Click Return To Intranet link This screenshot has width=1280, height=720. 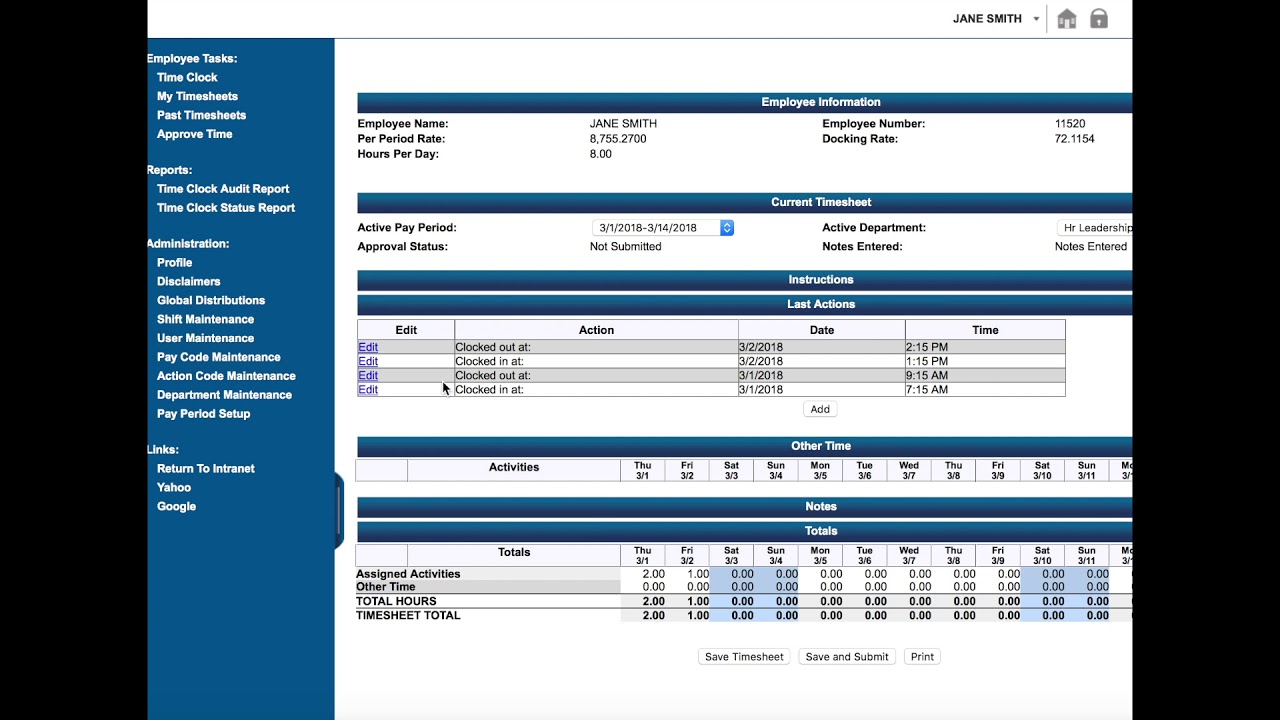pyautogui.click(x=205, y=469)
